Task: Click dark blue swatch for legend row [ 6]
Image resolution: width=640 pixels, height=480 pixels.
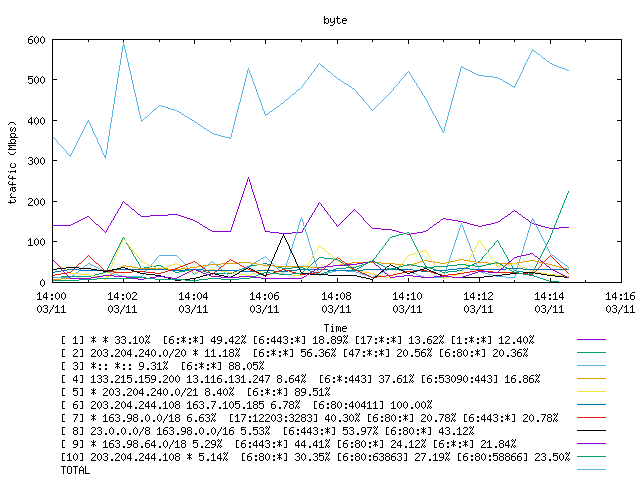Action: [x=591, y=405]
